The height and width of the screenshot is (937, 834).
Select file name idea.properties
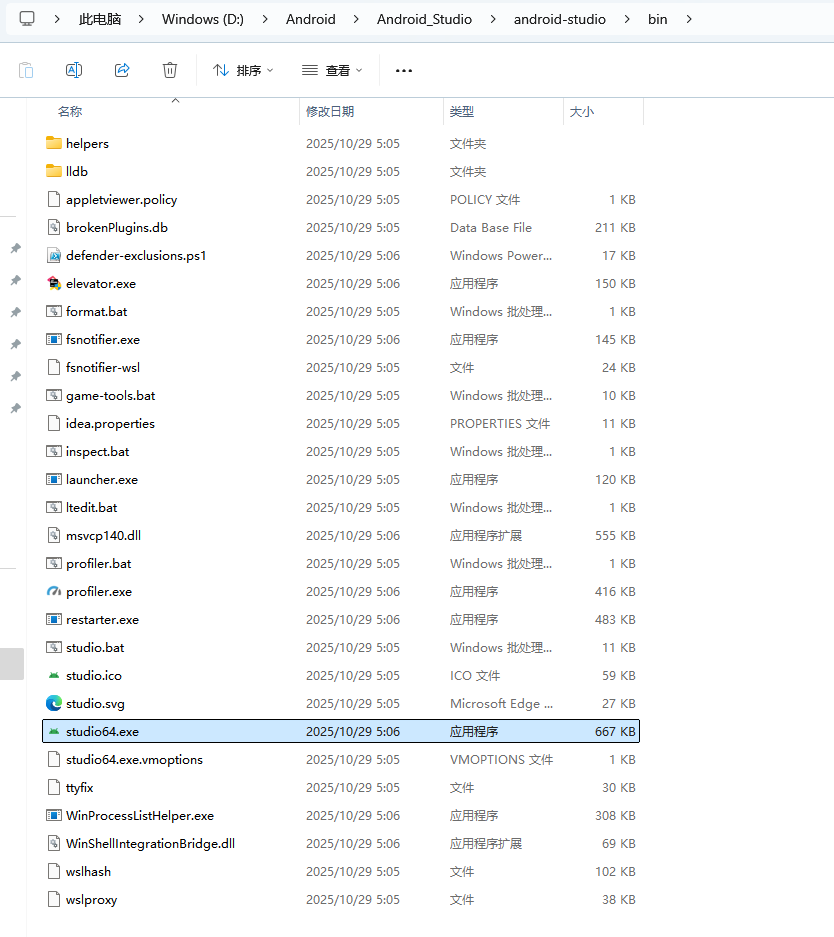(110, 424)
